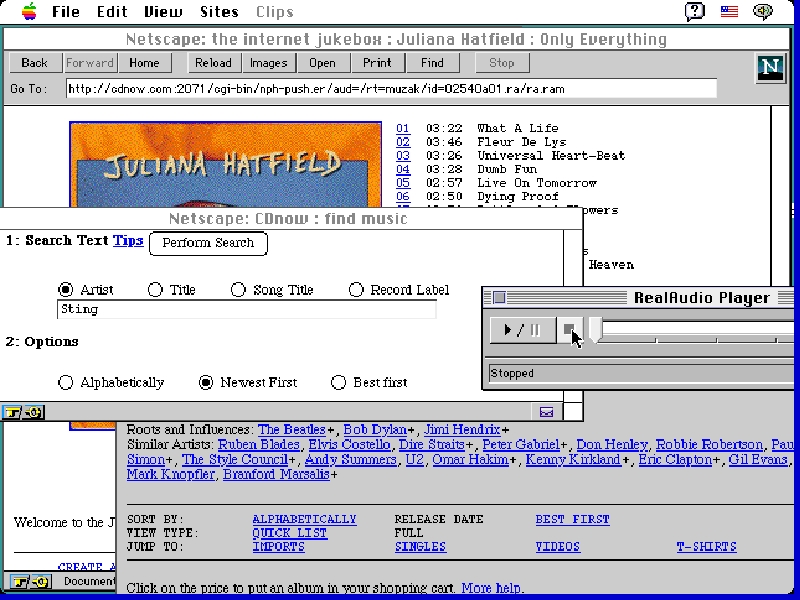Click the yellow square status icon beside find music key
800x600 pixels.
coord(34,412)
